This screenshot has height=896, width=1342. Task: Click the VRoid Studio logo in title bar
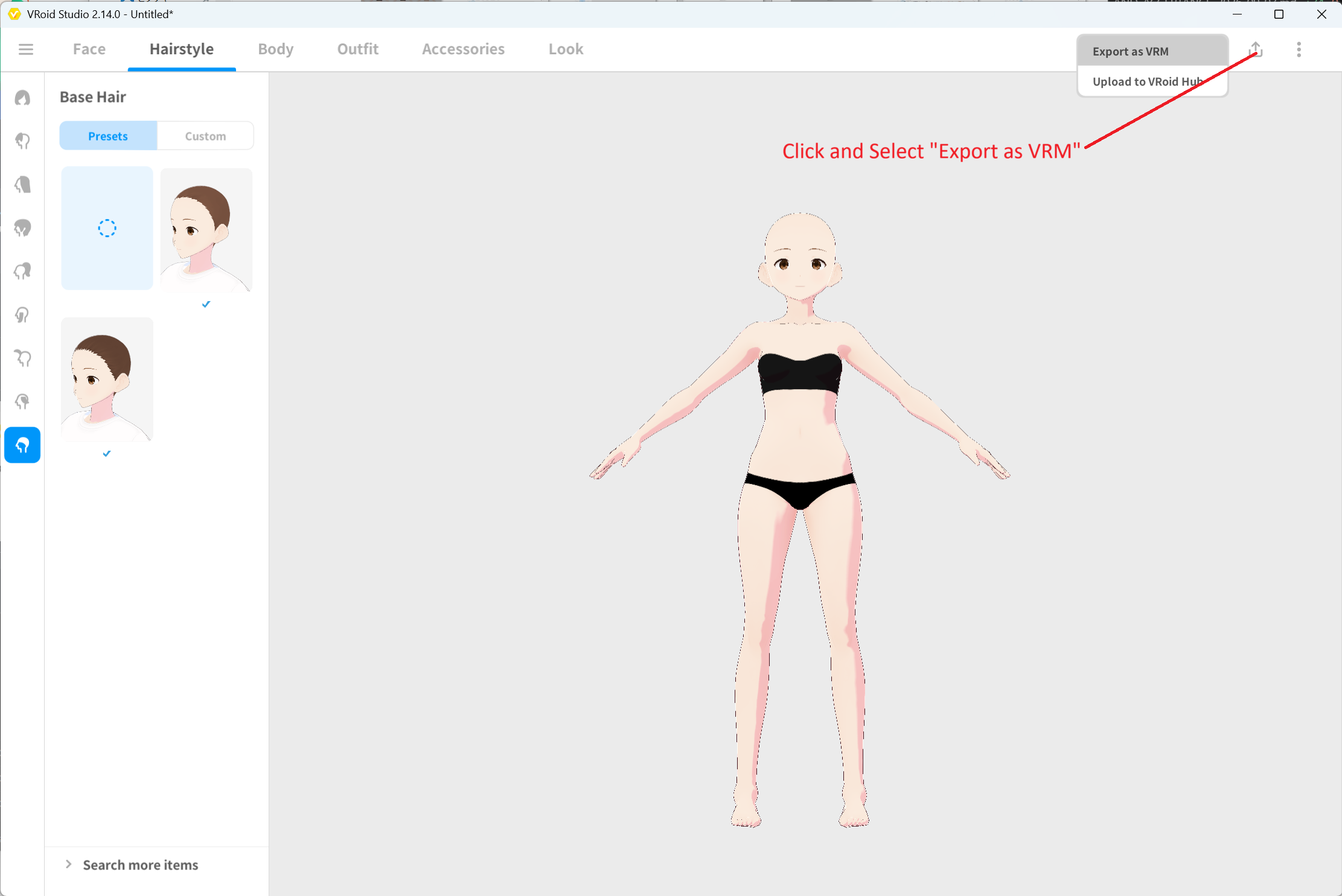point(14,14)
